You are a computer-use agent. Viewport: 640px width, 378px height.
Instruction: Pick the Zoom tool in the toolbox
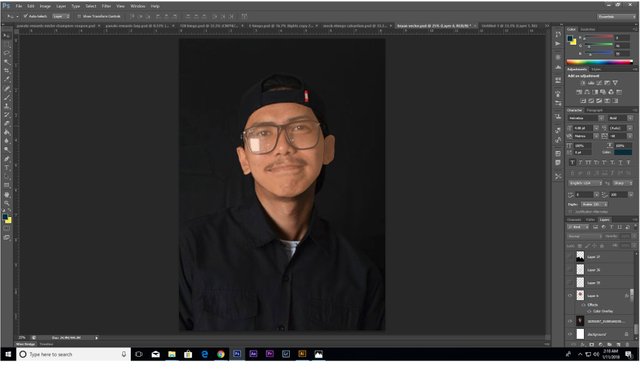(7, 203)
